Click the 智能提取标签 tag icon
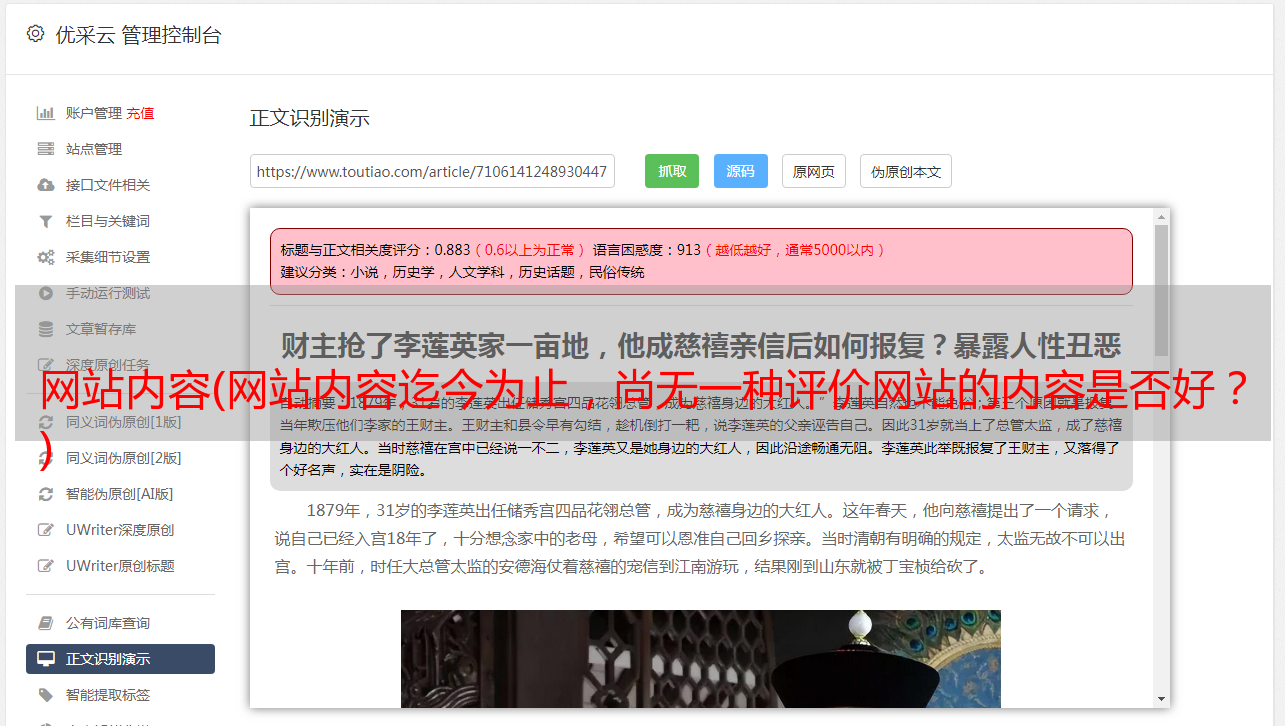The width and height of the screenshot is (1285, 726). [45, 695]
